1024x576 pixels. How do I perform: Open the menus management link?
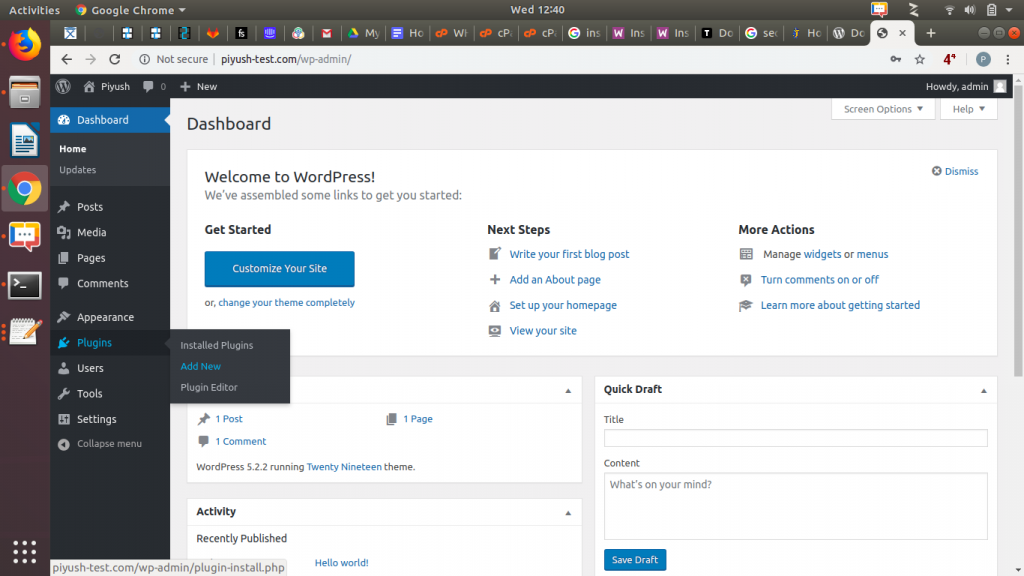(872, 254)
